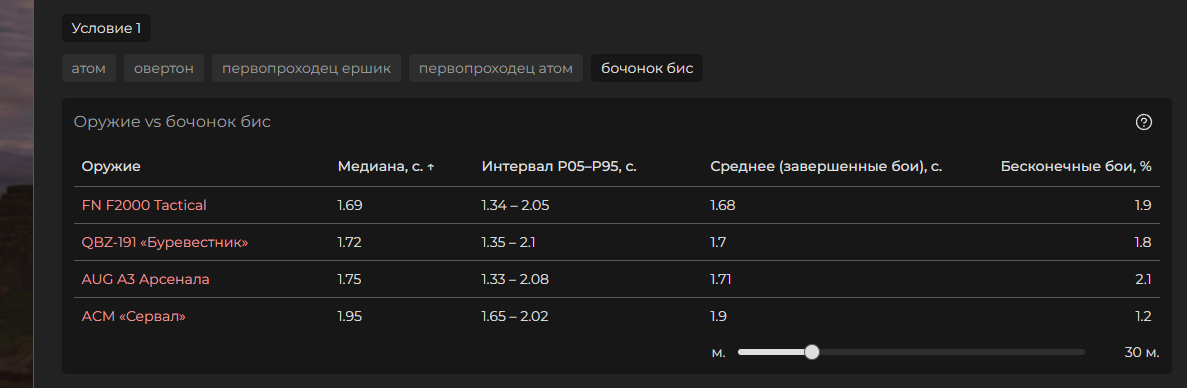This screenshot has height=388, width=1187.
Task: Select the первопроходец ершик tab
Action: coord(306,68)
